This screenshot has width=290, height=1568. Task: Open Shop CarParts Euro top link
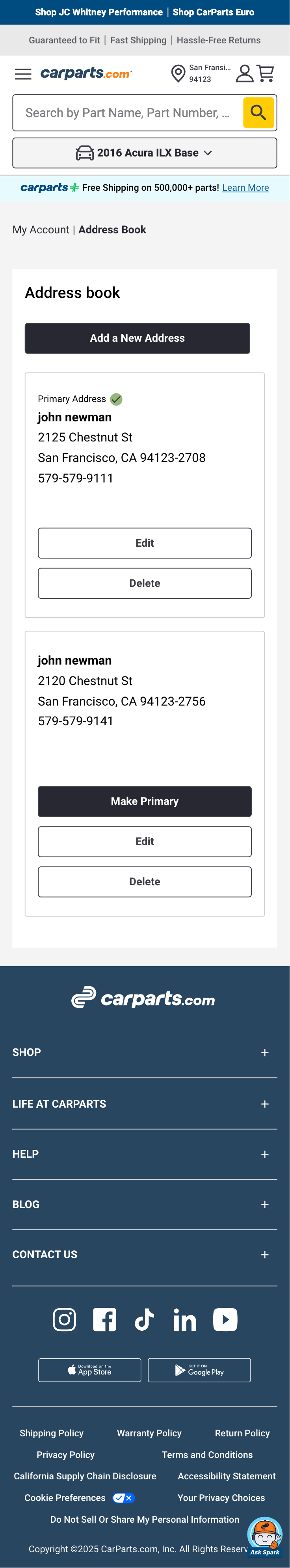(x=214, y=12)
